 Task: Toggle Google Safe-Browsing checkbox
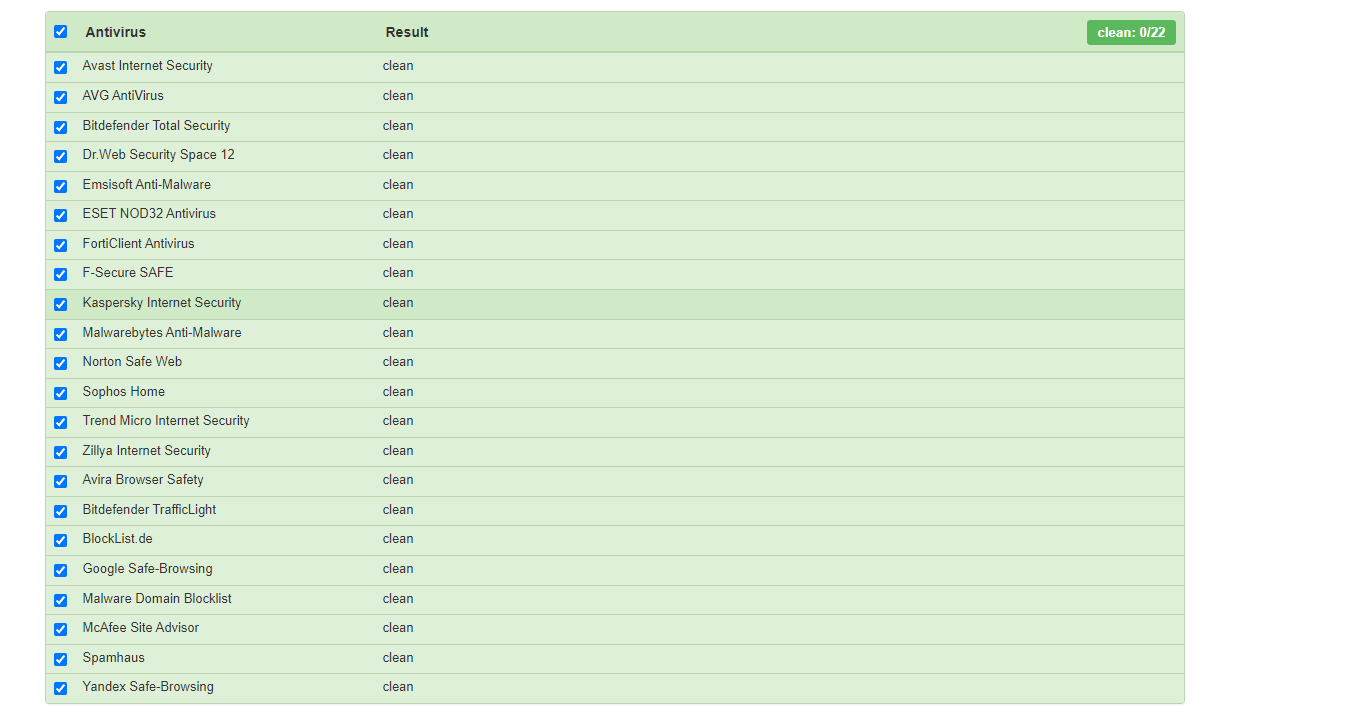click(x=60, y=570)
